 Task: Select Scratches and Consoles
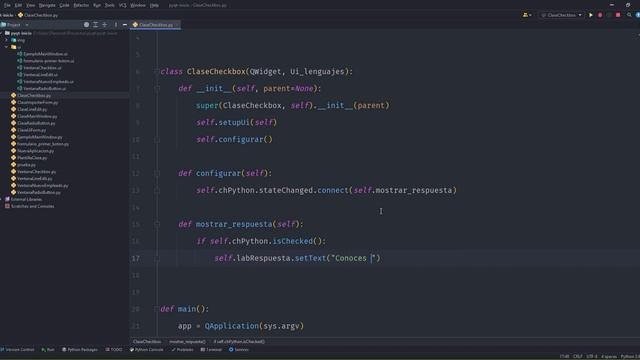pos(29,207)
